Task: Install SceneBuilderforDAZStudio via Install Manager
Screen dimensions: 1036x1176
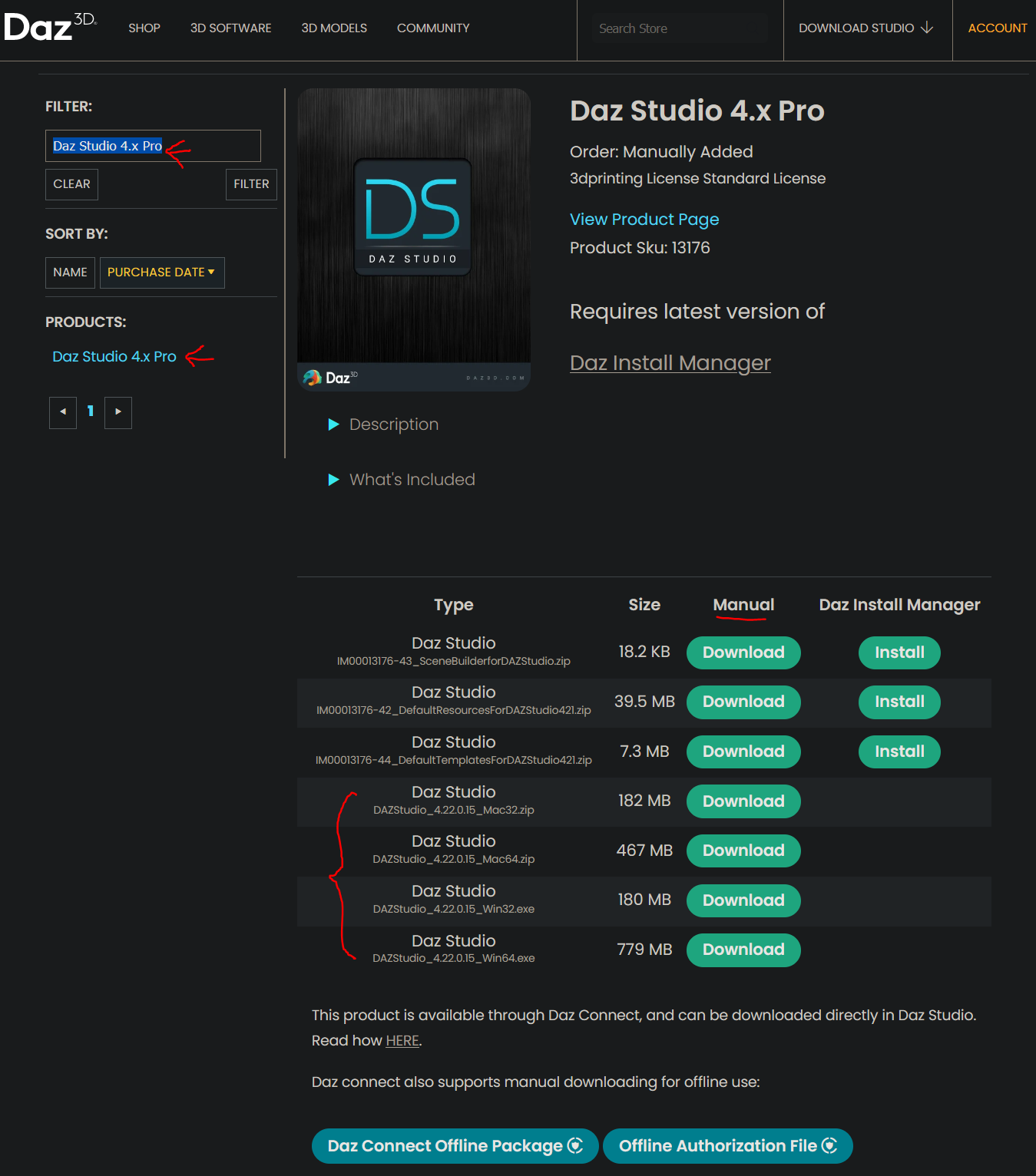Action: pos(899,652)
